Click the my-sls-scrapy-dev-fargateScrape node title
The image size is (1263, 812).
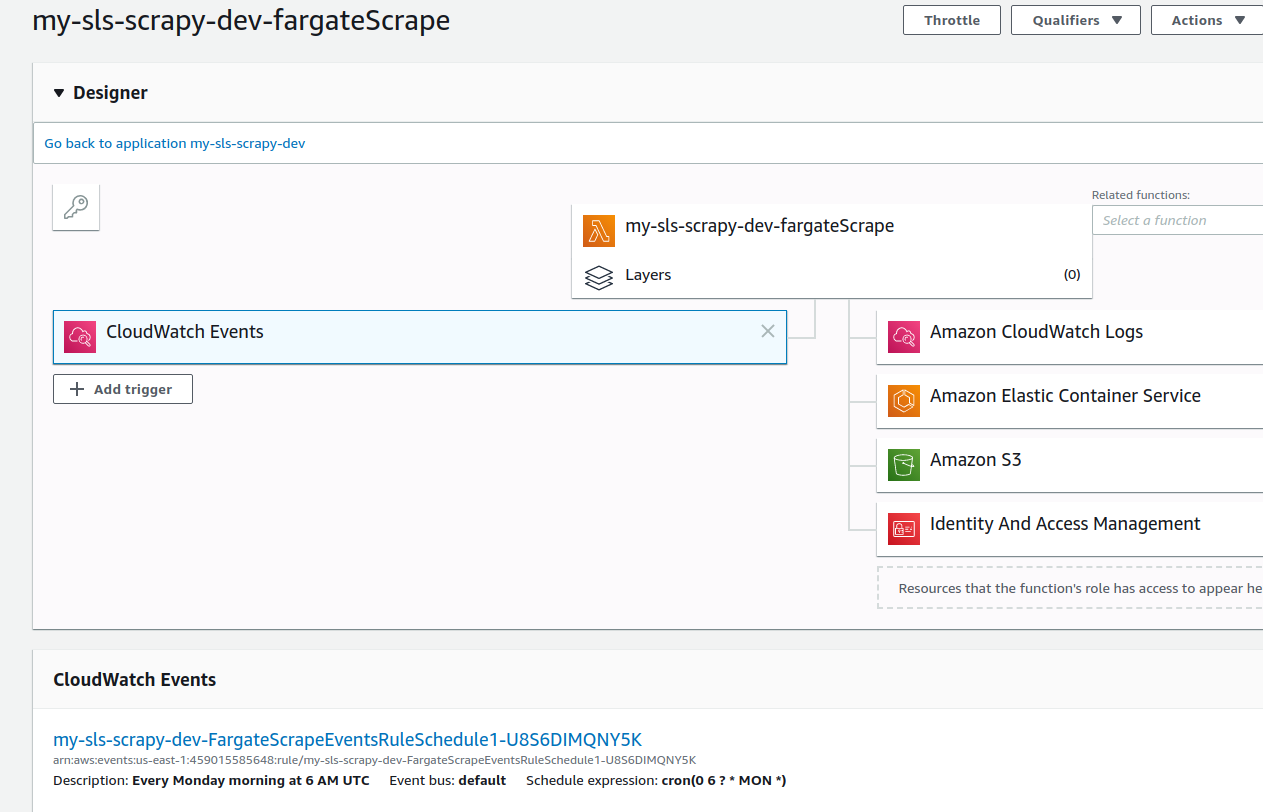(760, 226)
